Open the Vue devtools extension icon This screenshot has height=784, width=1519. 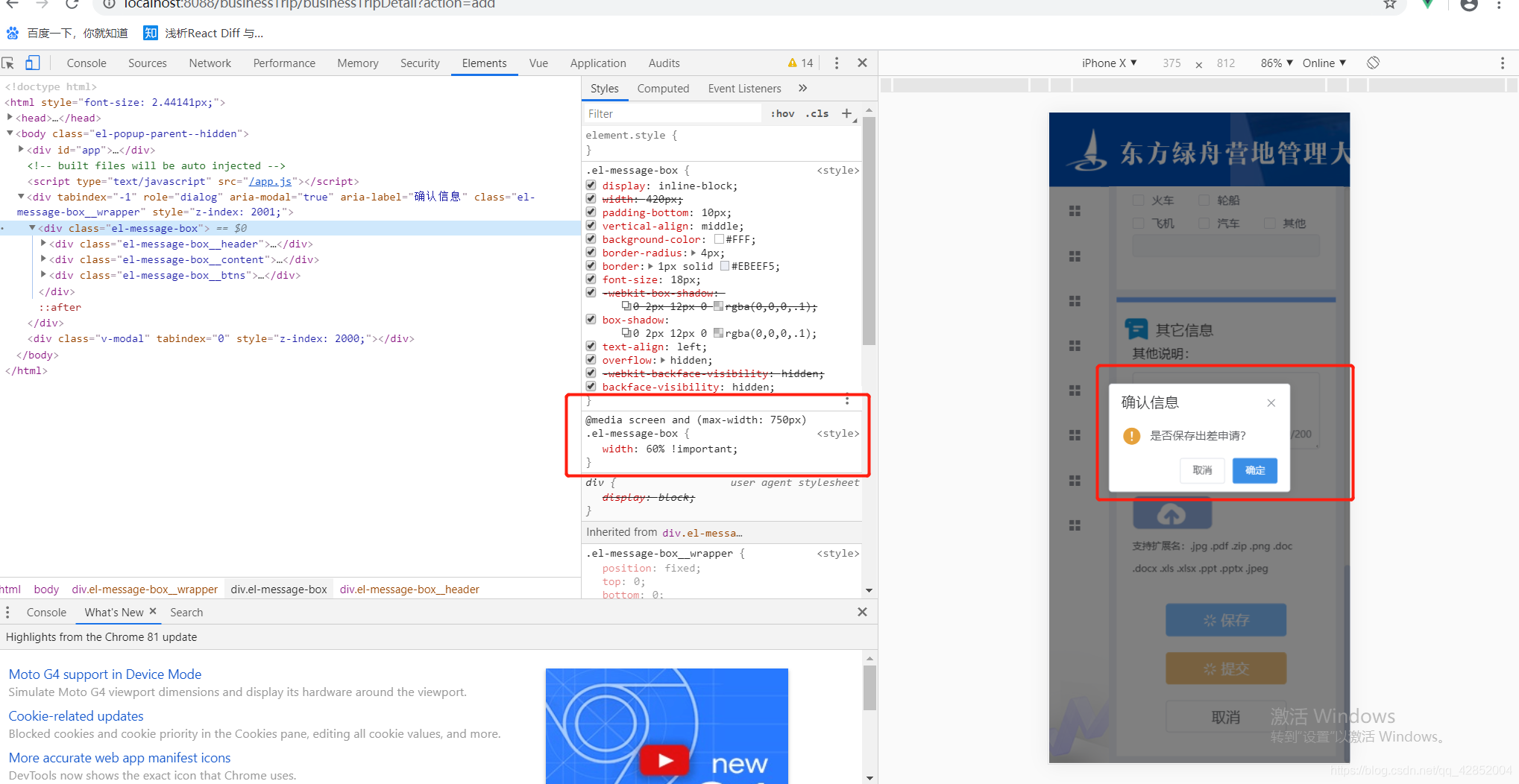[1427, 4]
